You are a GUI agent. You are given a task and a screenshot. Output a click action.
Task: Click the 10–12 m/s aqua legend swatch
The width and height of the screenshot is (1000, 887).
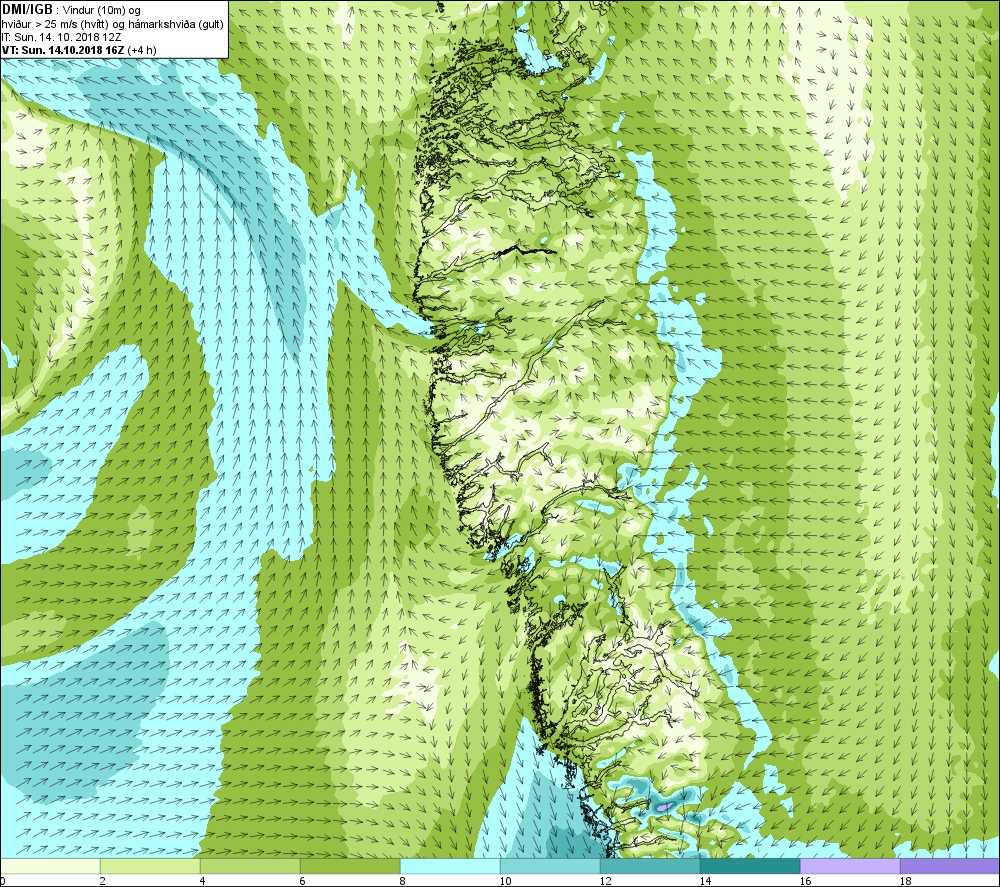coord(550,866)
